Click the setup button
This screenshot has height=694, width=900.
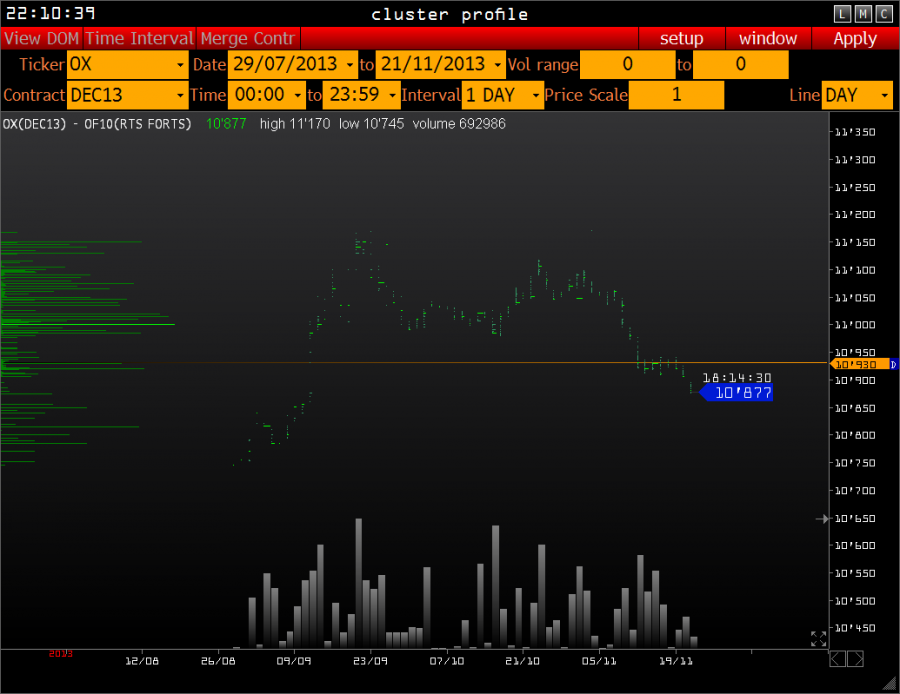tap(681, 39)
